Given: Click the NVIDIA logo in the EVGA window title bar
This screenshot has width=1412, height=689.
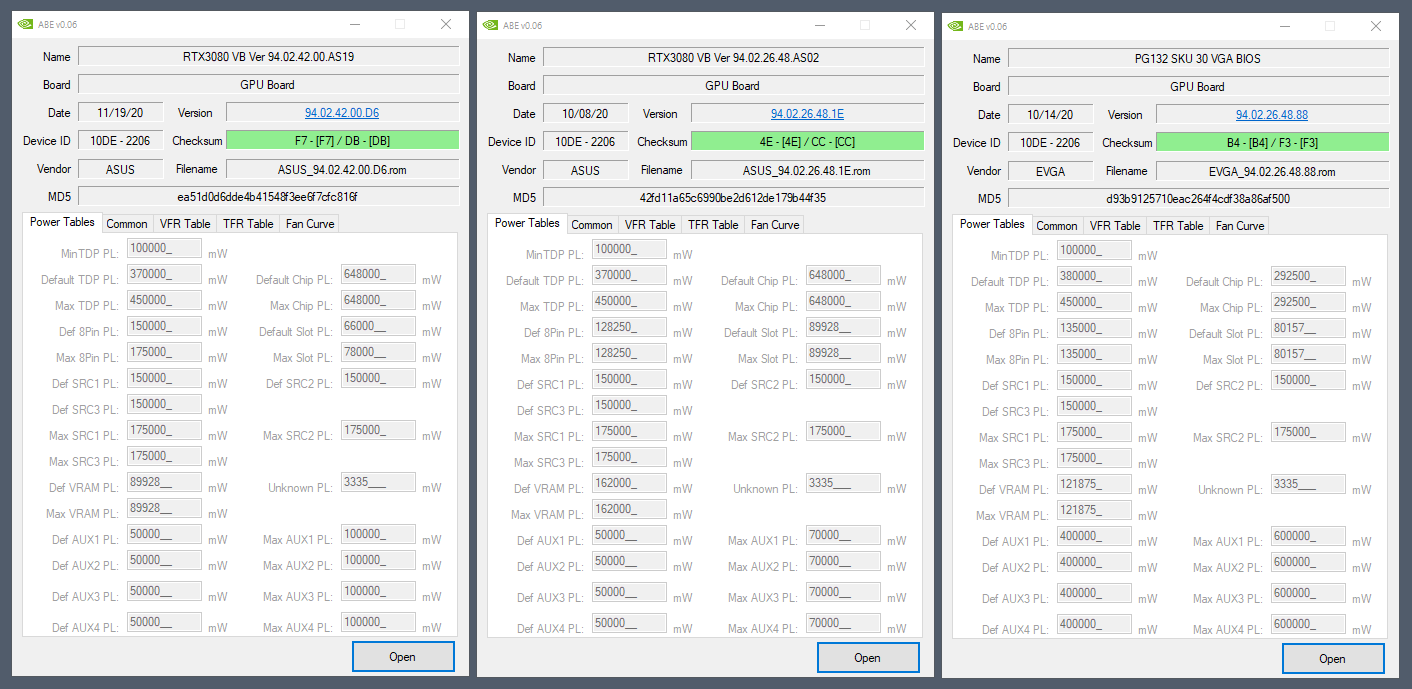Looking at the screenshot, I should coord(956,26).
